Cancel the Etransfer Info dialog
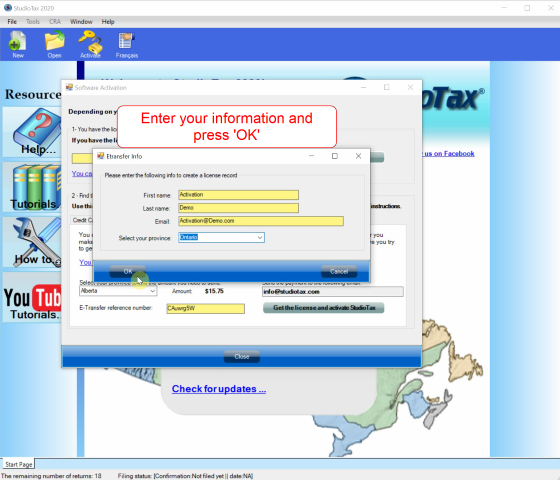Image resolution: width=560 pixels, height=480 pixels. click(339, 271)
